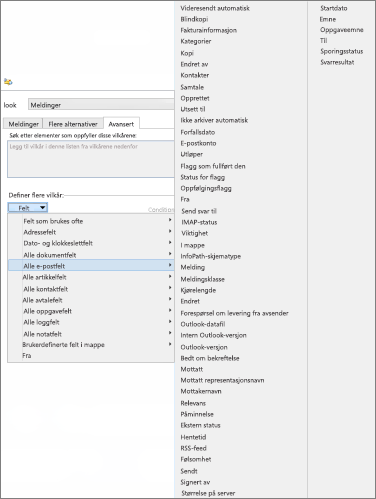Image resolution: width=376 pixels, height=499 pixels.
Task: Select Videresendt automatisk field
Action: tap(215, 8)
